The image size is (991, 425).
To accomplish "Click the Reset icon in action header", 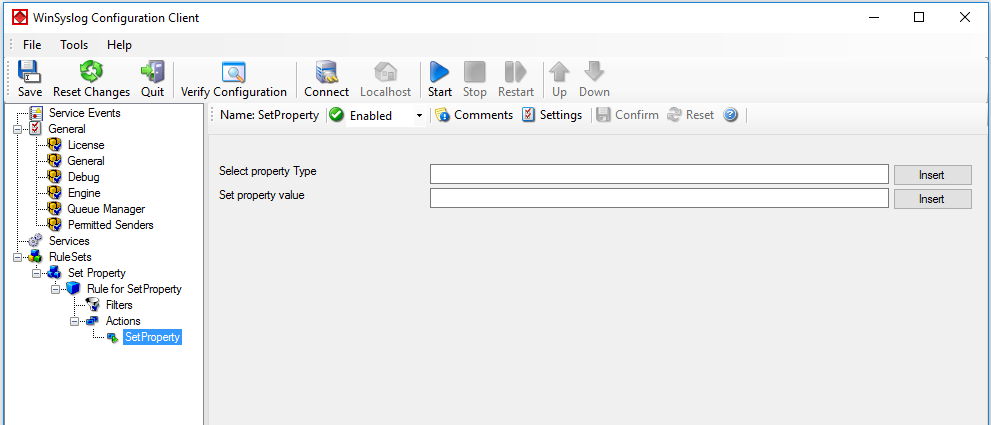I will (674, 115).
